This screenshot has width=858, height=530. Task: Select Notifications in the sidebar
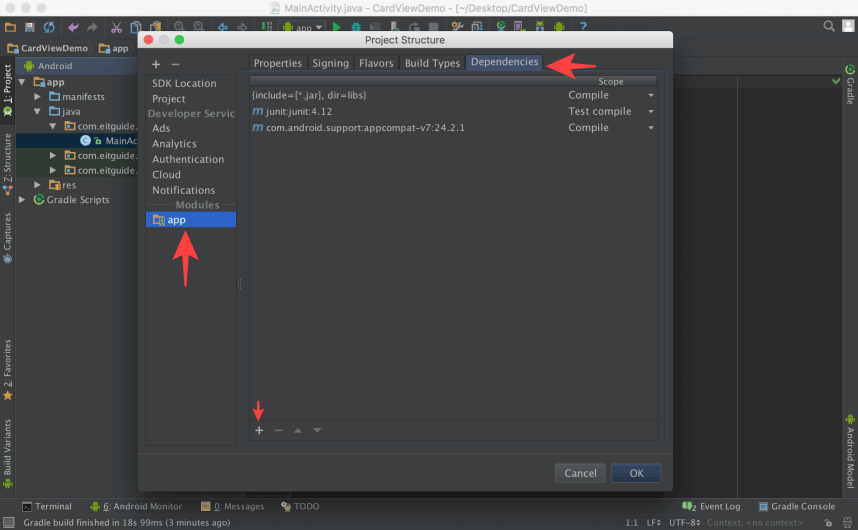(183, 190)
